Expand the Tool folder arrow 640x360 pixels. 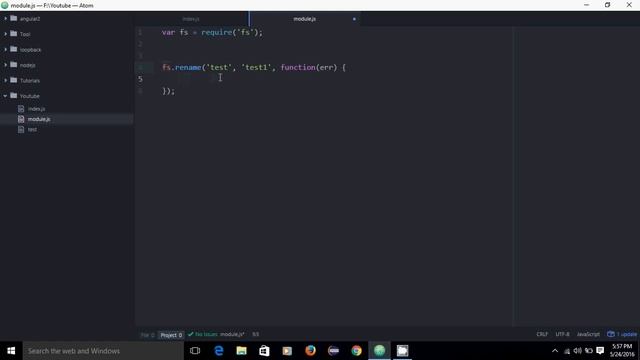point(5,34)
